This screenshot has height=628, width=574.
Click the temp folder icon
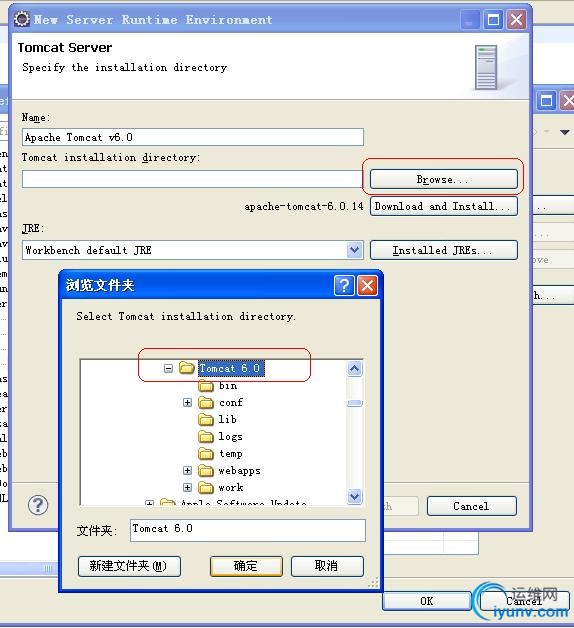coord(206,454)
